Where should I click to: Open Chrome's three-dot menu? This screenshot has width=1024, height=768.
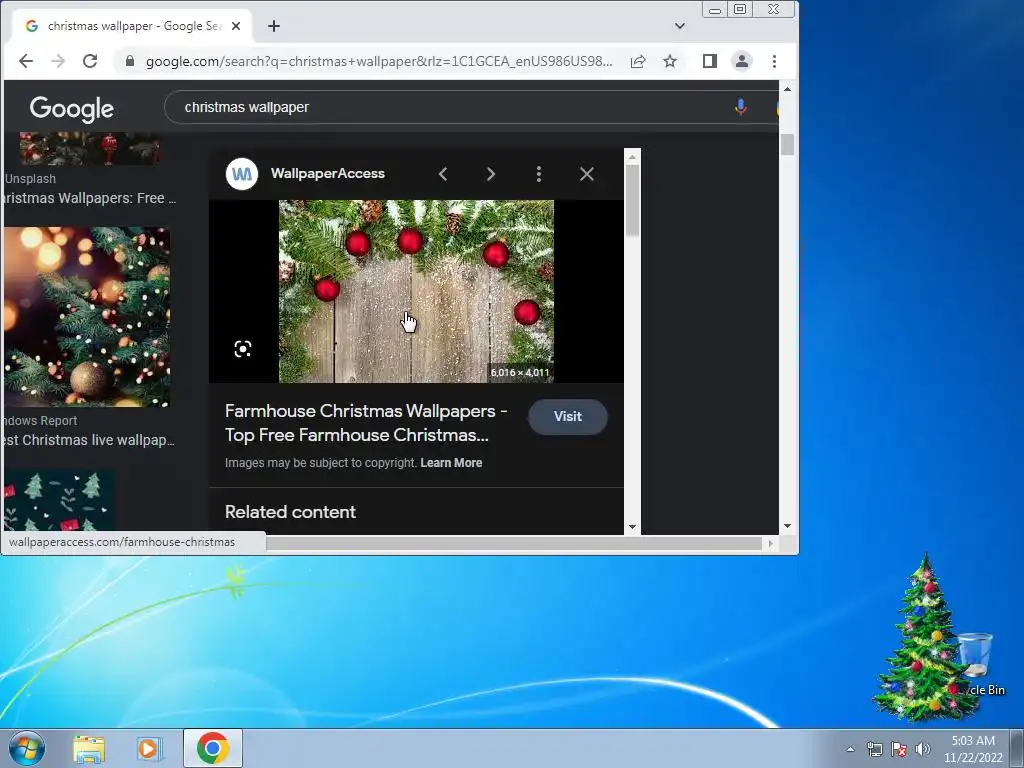[x=775, y=61]
